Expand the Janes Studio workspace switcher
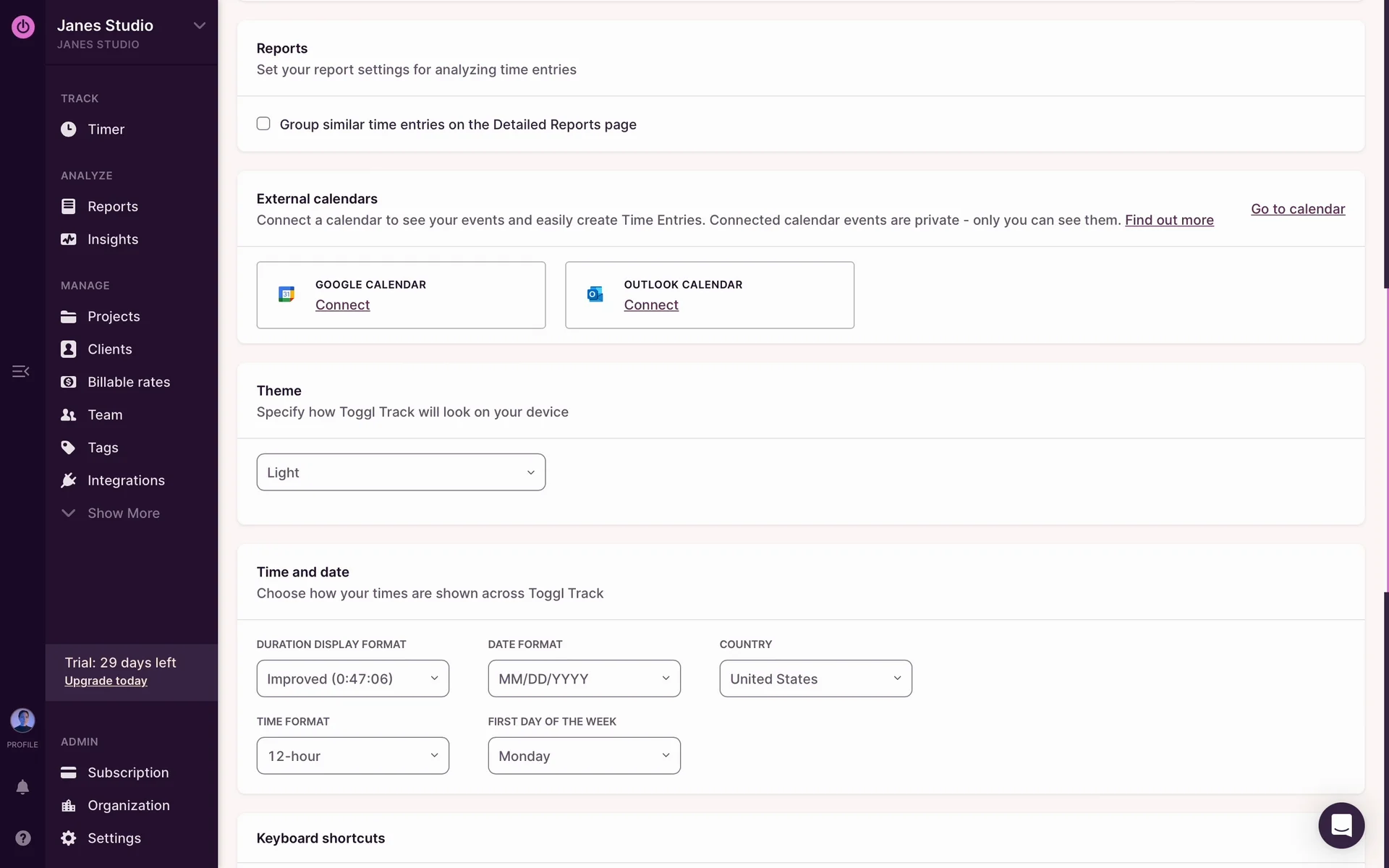The width and height of the screenshot is (1389, 868). (x=199, y=26)
